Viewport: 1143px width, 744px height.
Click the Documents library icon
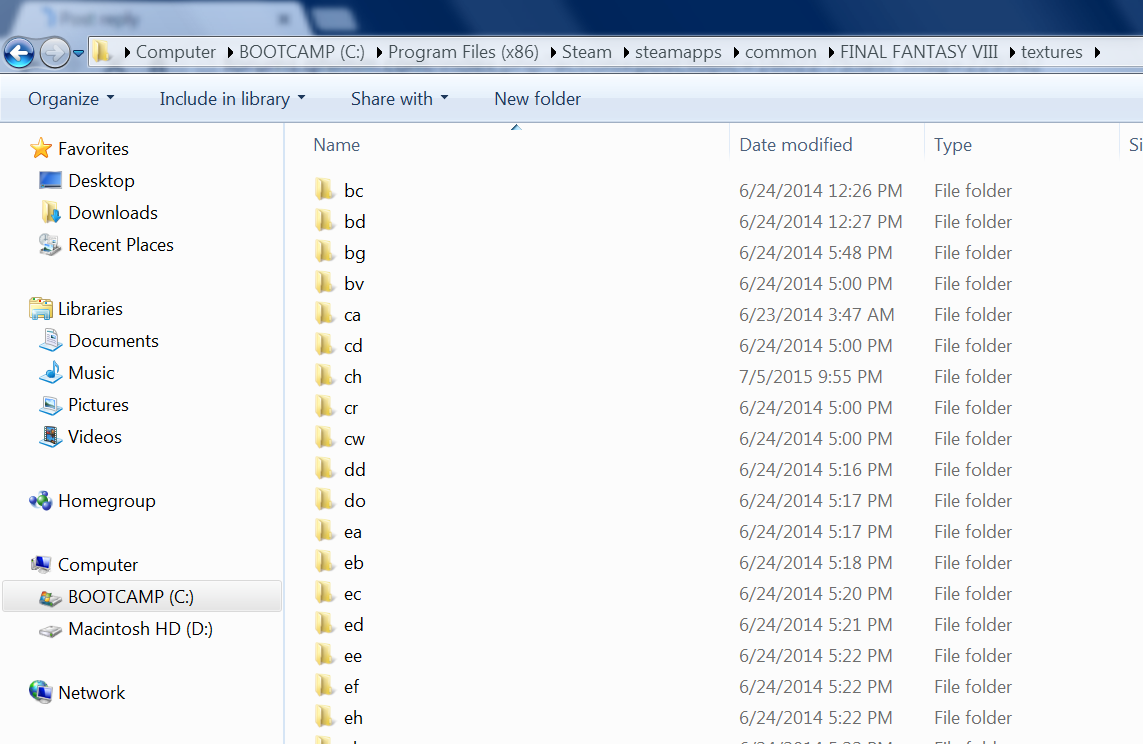[x=50, y=340]
